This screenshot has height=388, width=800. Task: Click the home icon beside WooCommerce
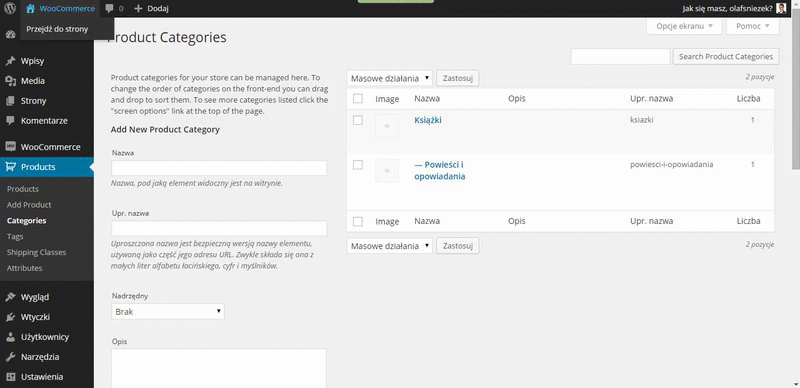tap(31, 8)
